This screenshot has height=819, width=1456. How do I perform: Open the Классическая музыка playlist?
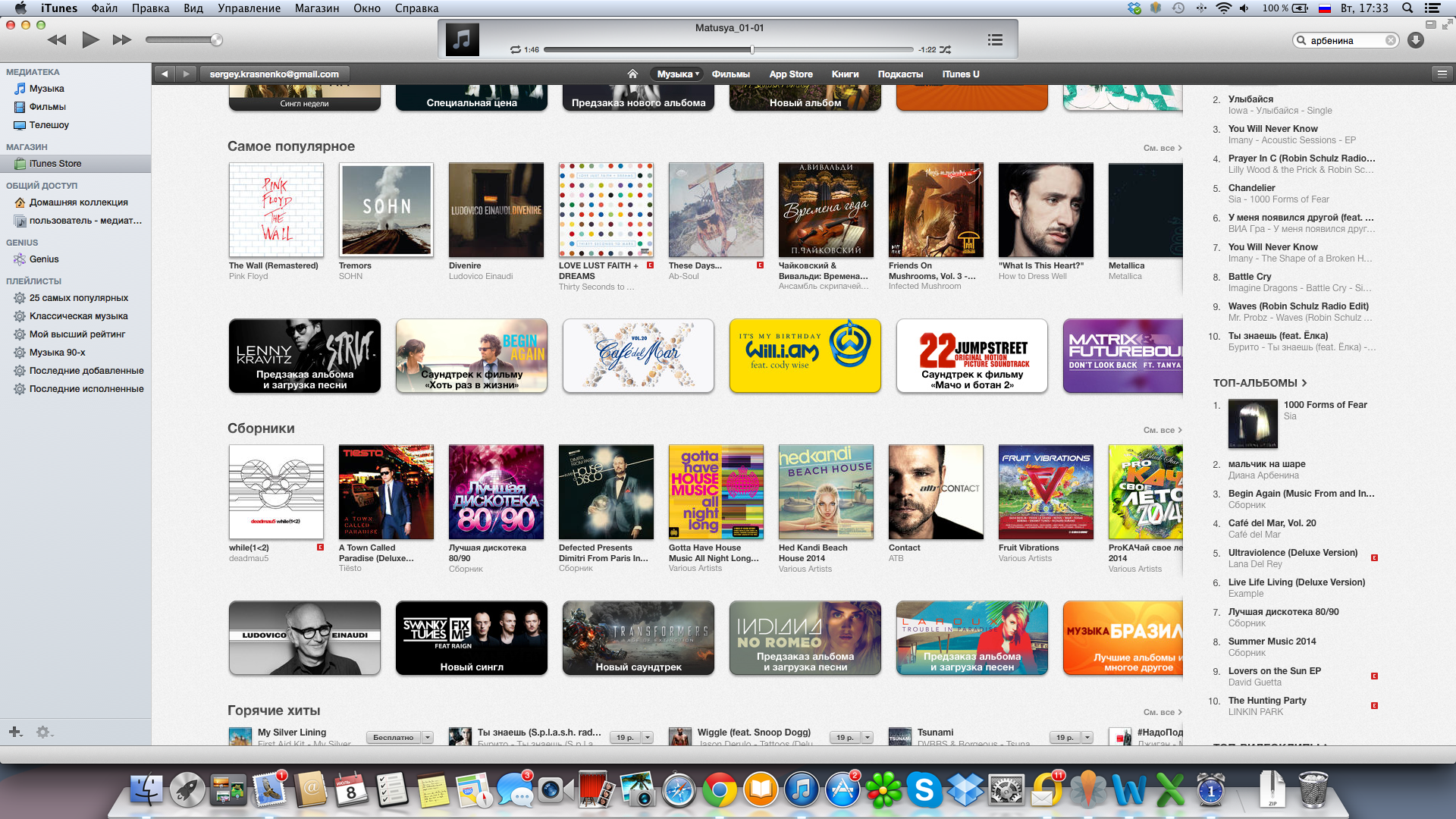tap(76, 316)
